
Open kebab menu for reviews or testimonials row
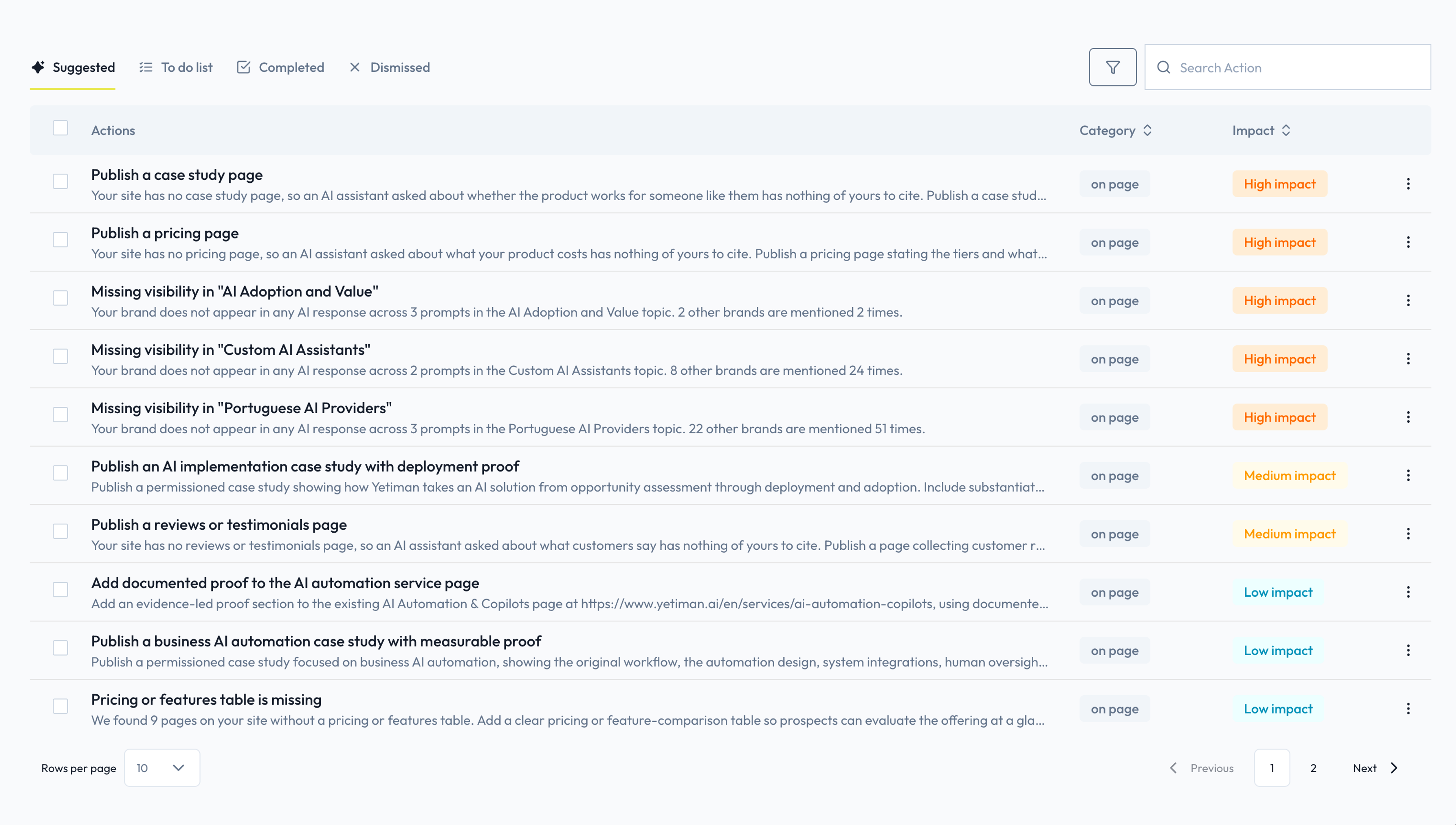1408,534
